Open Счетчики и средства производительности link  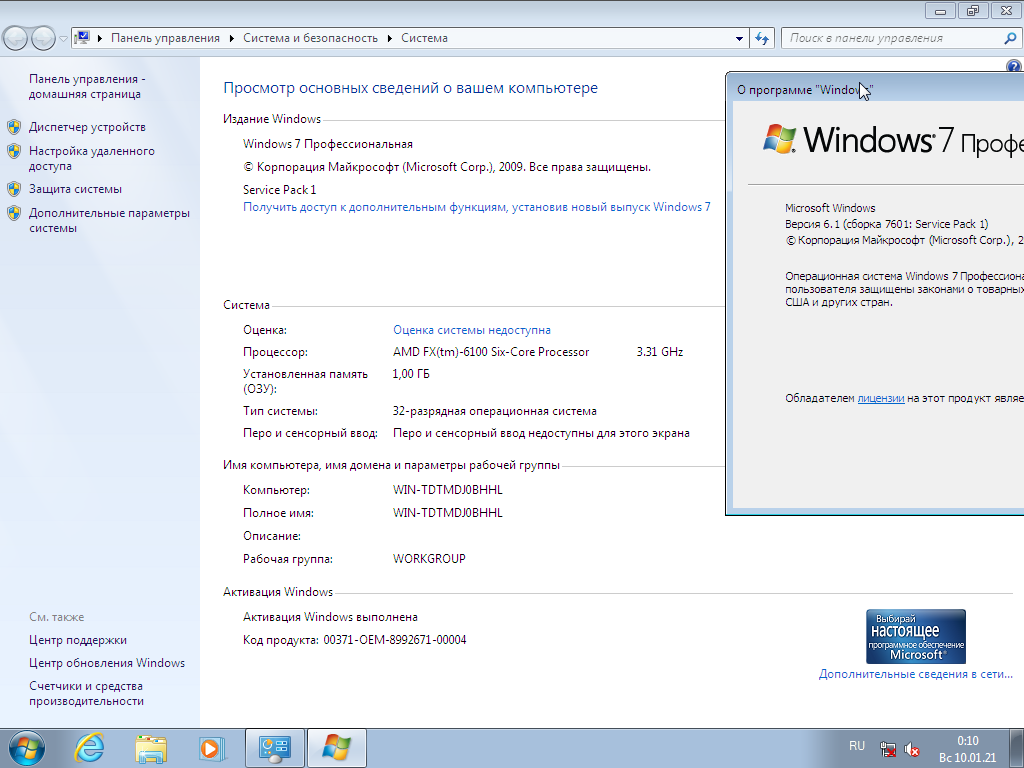pos(86,693)
